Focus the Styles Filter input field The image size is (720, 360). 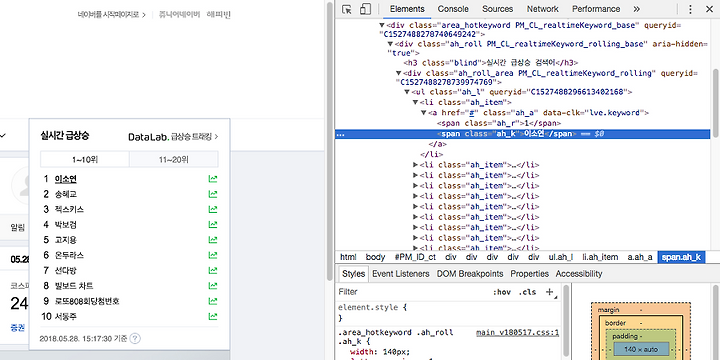413,292
